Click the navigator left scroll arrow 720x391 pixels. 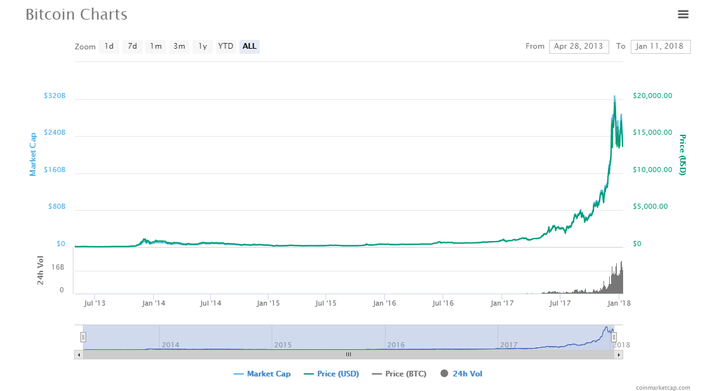[79, 355]
